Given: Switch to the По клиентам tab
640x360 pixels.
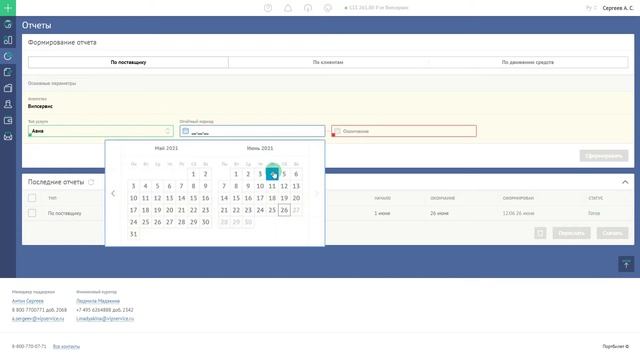Looking at the screenshot, I should click(328, 62).
